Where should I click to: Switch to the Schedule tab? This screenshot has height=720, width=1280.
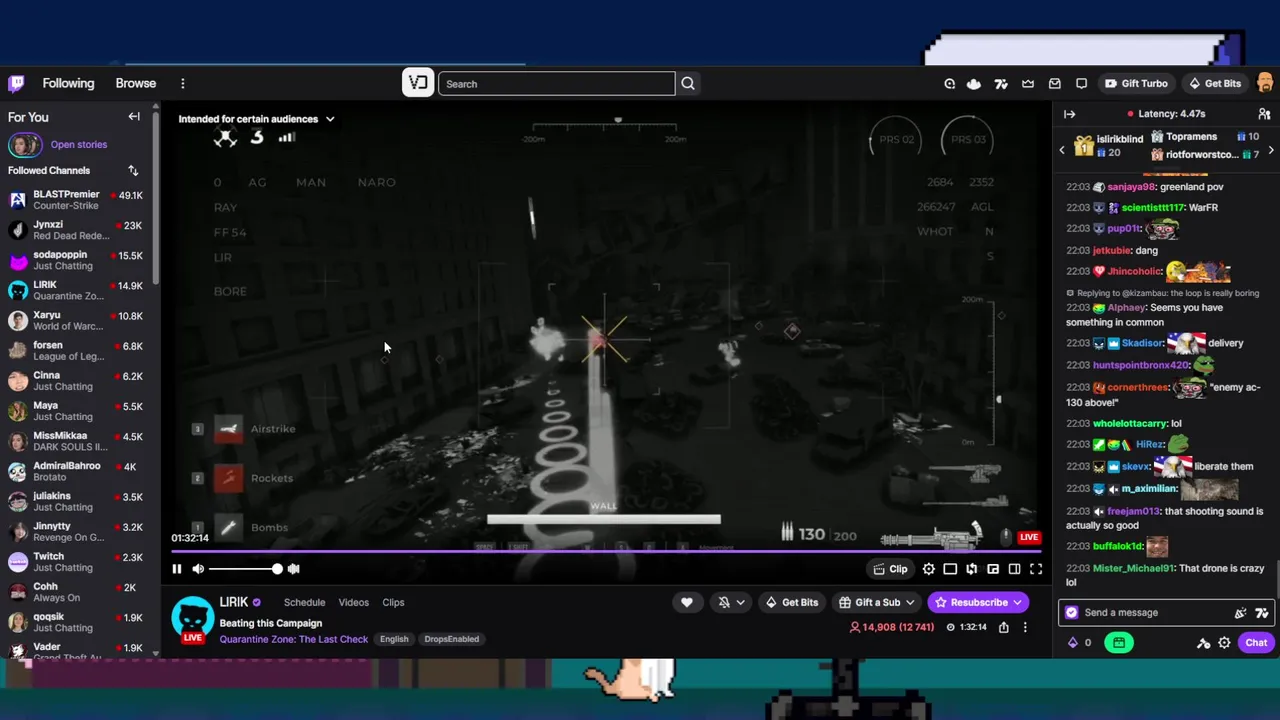[x=304, y=602]
